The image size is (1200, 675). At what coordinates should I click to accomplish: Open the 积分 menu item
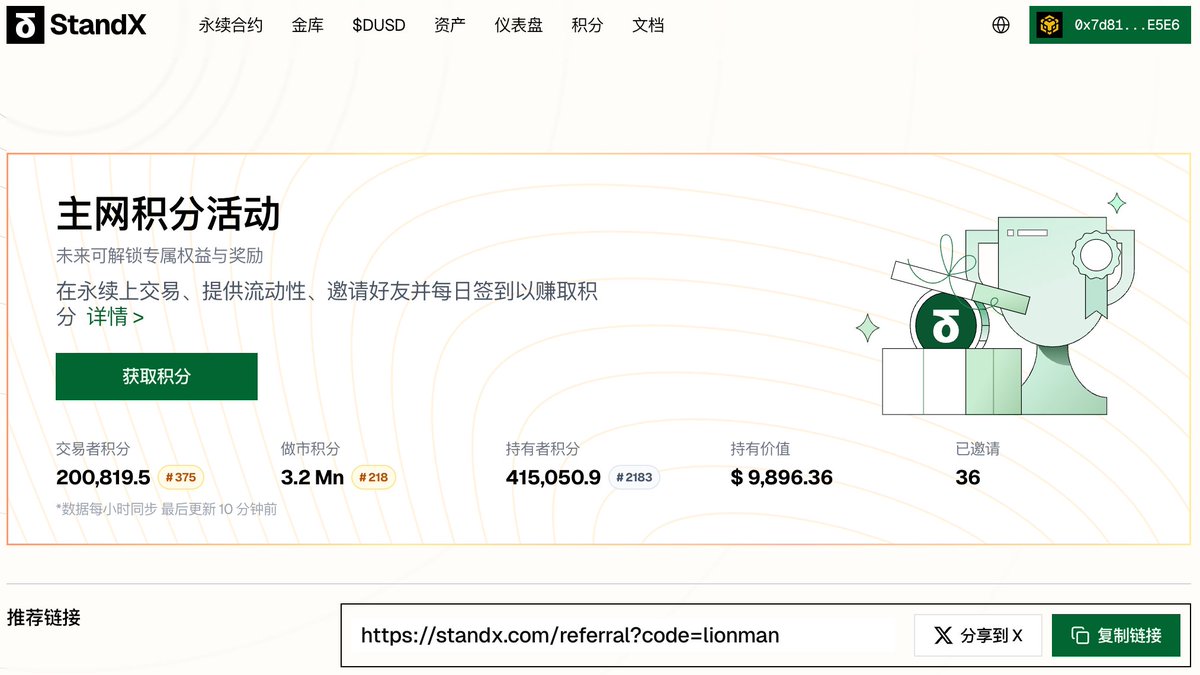pyautogui.click(x=588, y=25)
